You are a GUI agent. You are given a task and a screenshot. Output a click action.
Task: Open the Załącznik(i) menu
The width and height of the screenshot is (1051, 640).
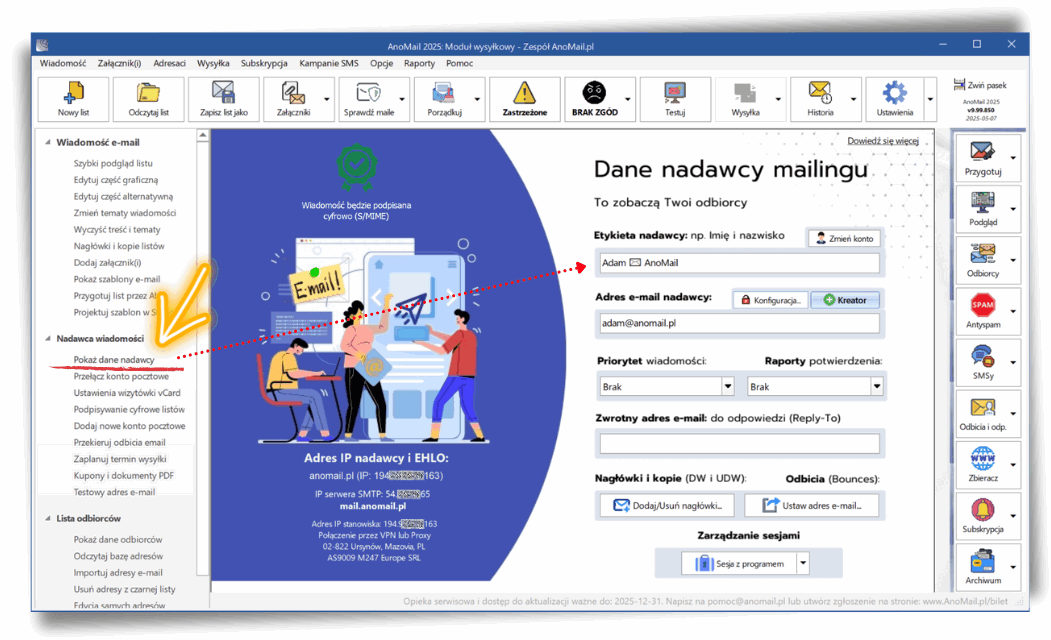pyautogui.click(x=119, y=63)
